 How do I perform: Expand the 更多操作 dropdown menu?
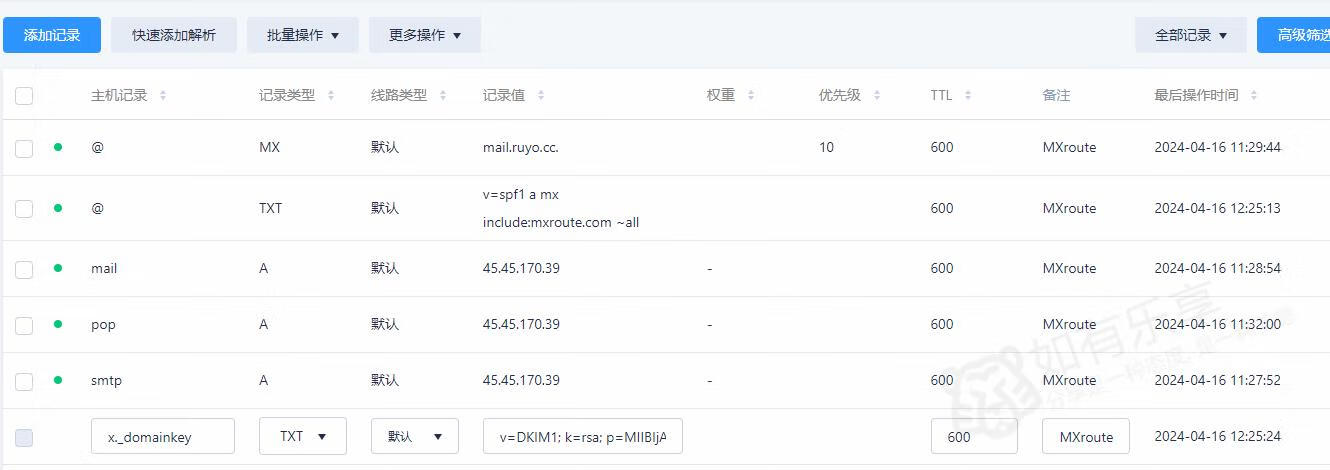pos(424,35)
